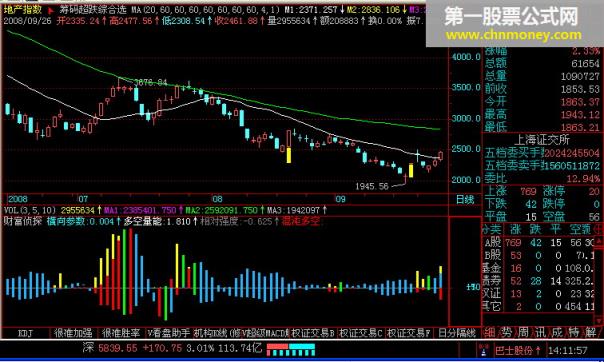The image size is (604, 362).
Task: Click the red-cyan market breadth bar indicator
Action: pos(291,350)
